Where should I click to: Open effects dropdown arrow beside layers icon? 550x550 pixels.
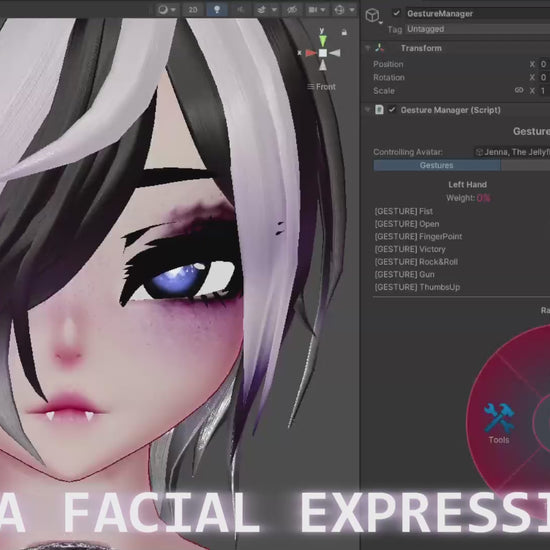(x=274, y=9)
